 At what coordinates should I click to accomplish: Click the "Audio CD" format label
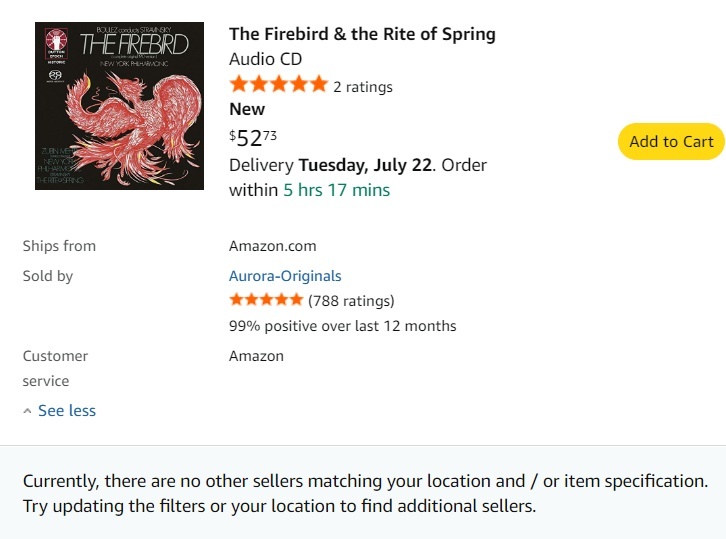pos(265,59)
